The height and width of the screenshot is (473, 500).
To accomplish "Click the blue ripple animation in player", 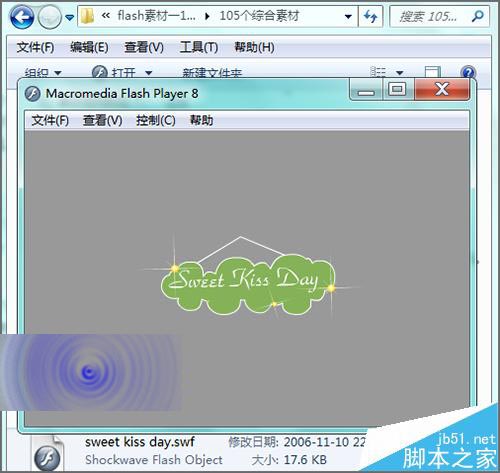I will tap(91, 373).
